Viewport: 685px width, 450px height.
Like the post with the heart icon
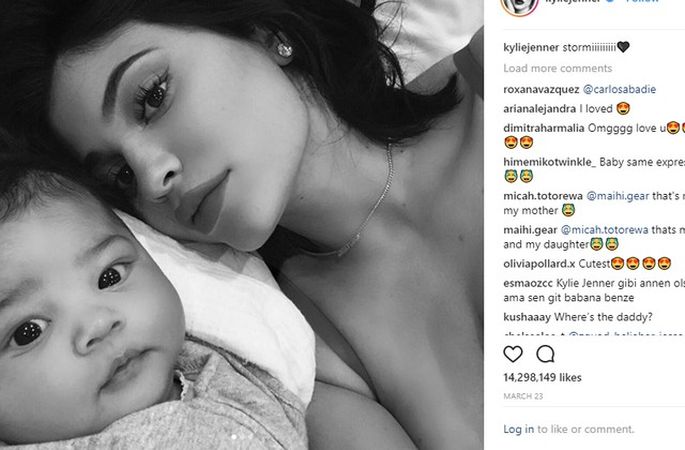click(x=513, y=354)
